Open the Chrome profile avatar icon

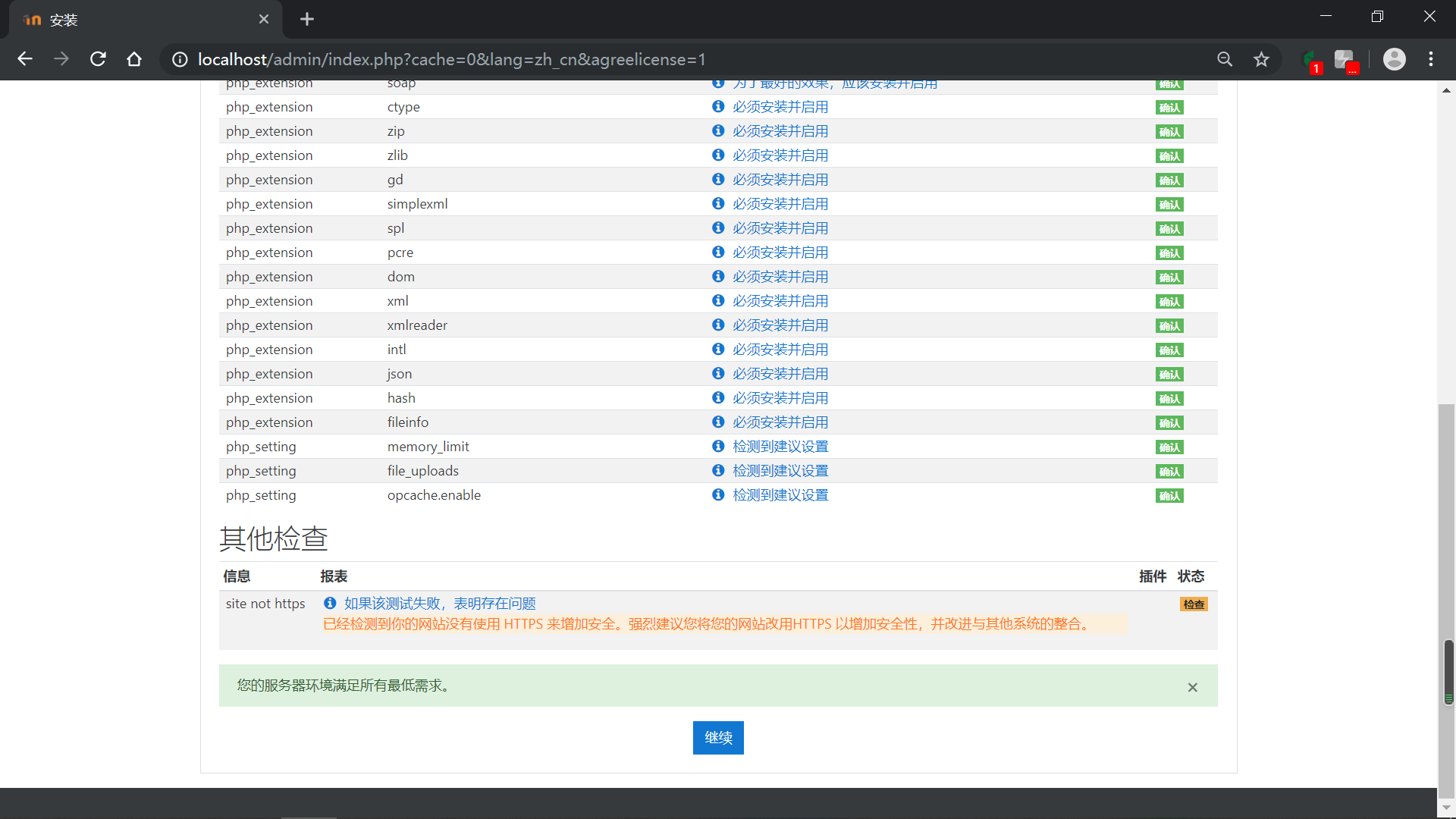coord(1394,59)
